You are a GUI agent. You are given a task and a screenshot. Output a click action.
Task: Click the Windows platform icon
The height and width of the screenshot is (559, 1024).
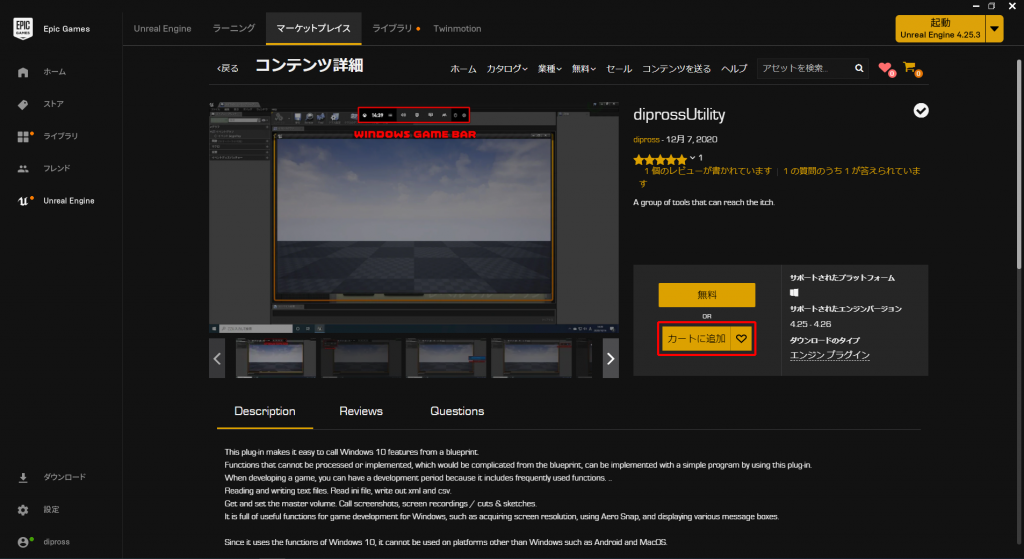794,293
